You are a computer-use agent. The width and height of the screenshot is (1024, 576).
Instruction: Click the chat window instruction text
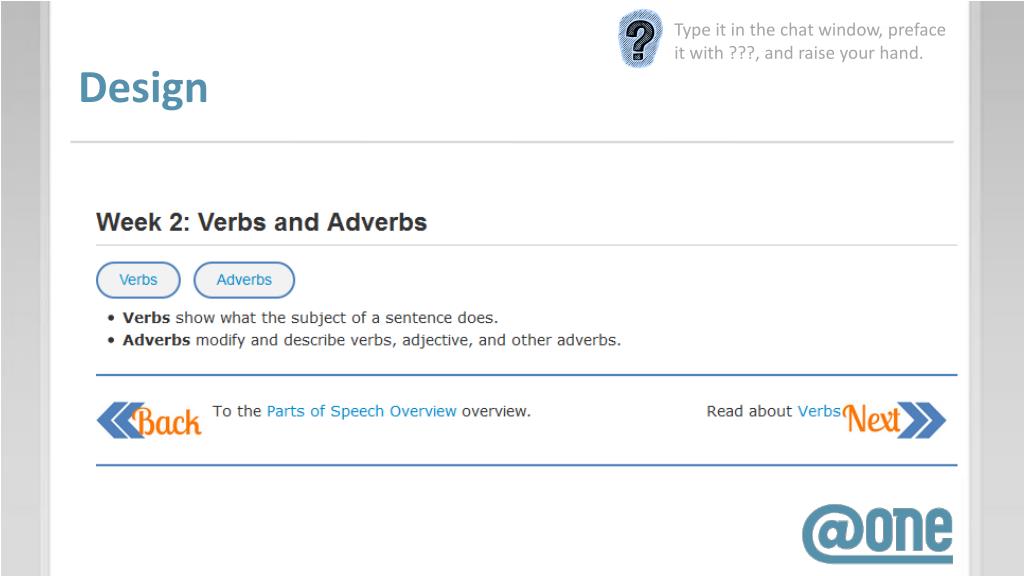[x=810, y=41]
